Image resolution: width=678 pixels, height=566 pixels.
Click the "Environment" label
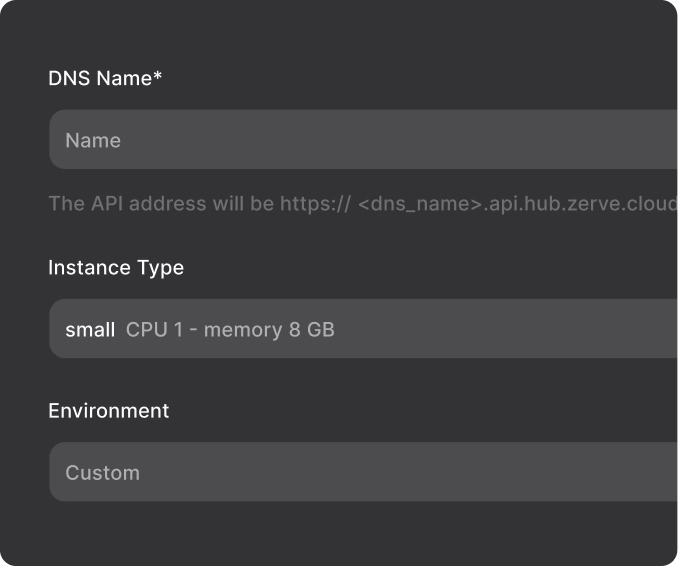pos(109,411)
